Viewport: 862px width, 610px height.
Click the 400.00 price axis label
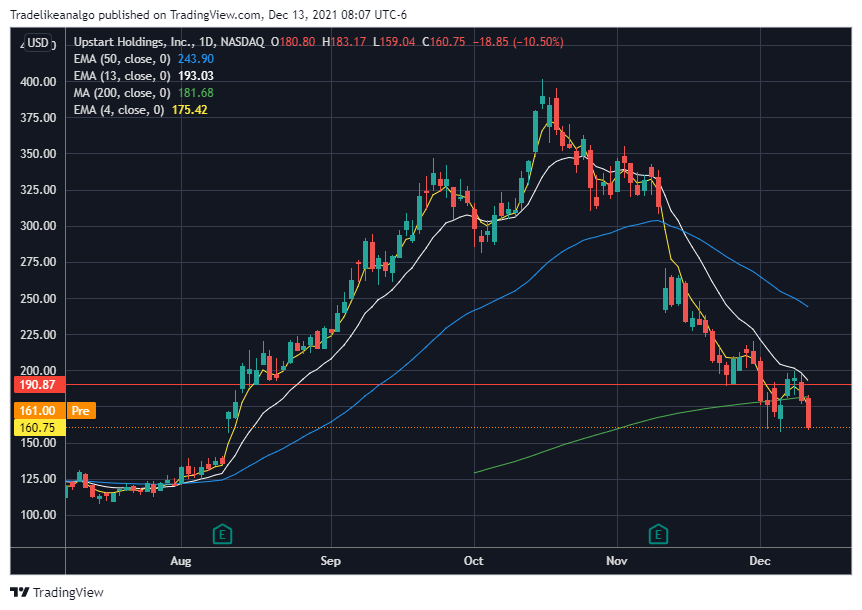pos(38,82)
